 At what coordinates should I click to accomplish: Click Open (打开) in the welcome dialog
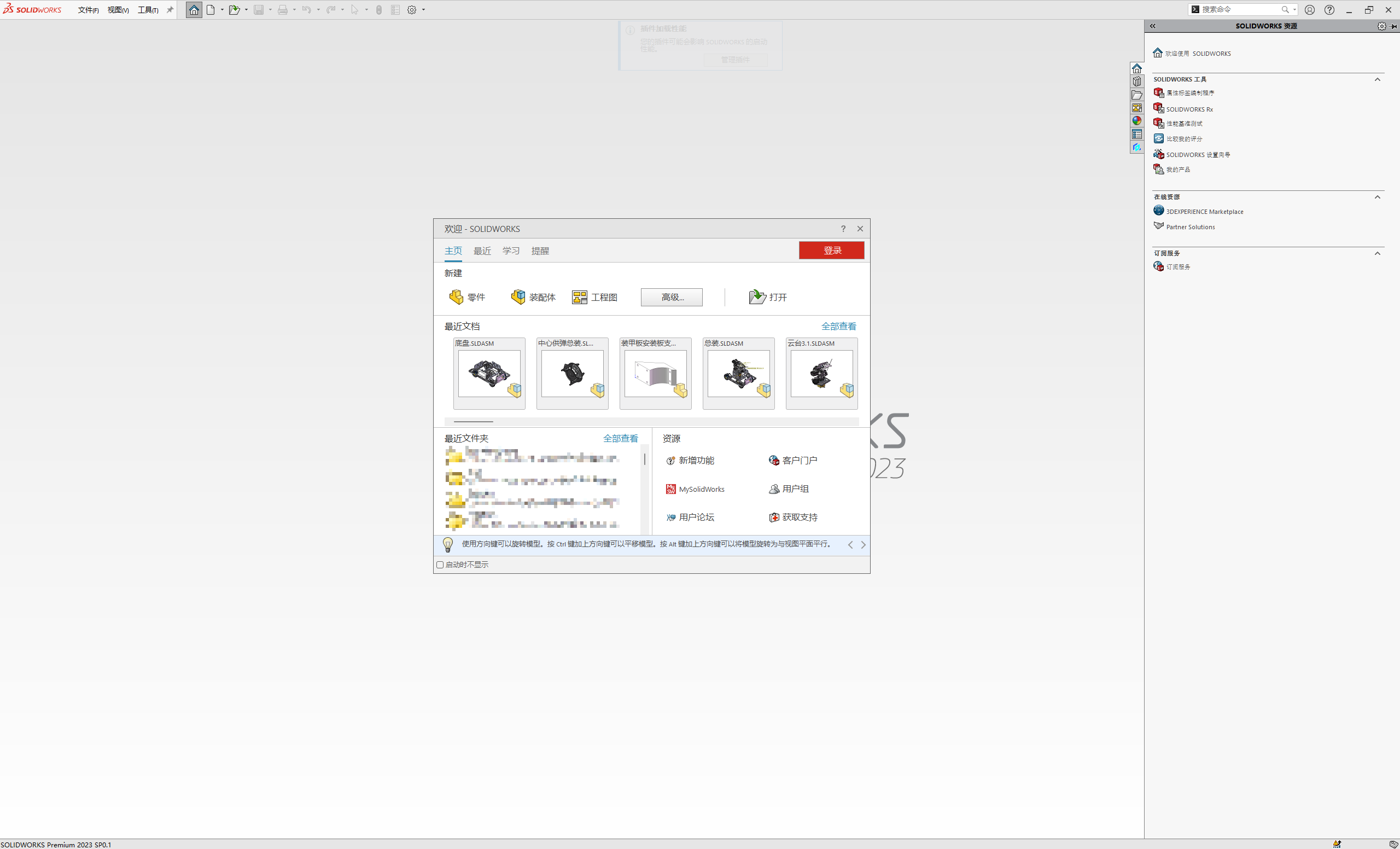coord(768,297)
